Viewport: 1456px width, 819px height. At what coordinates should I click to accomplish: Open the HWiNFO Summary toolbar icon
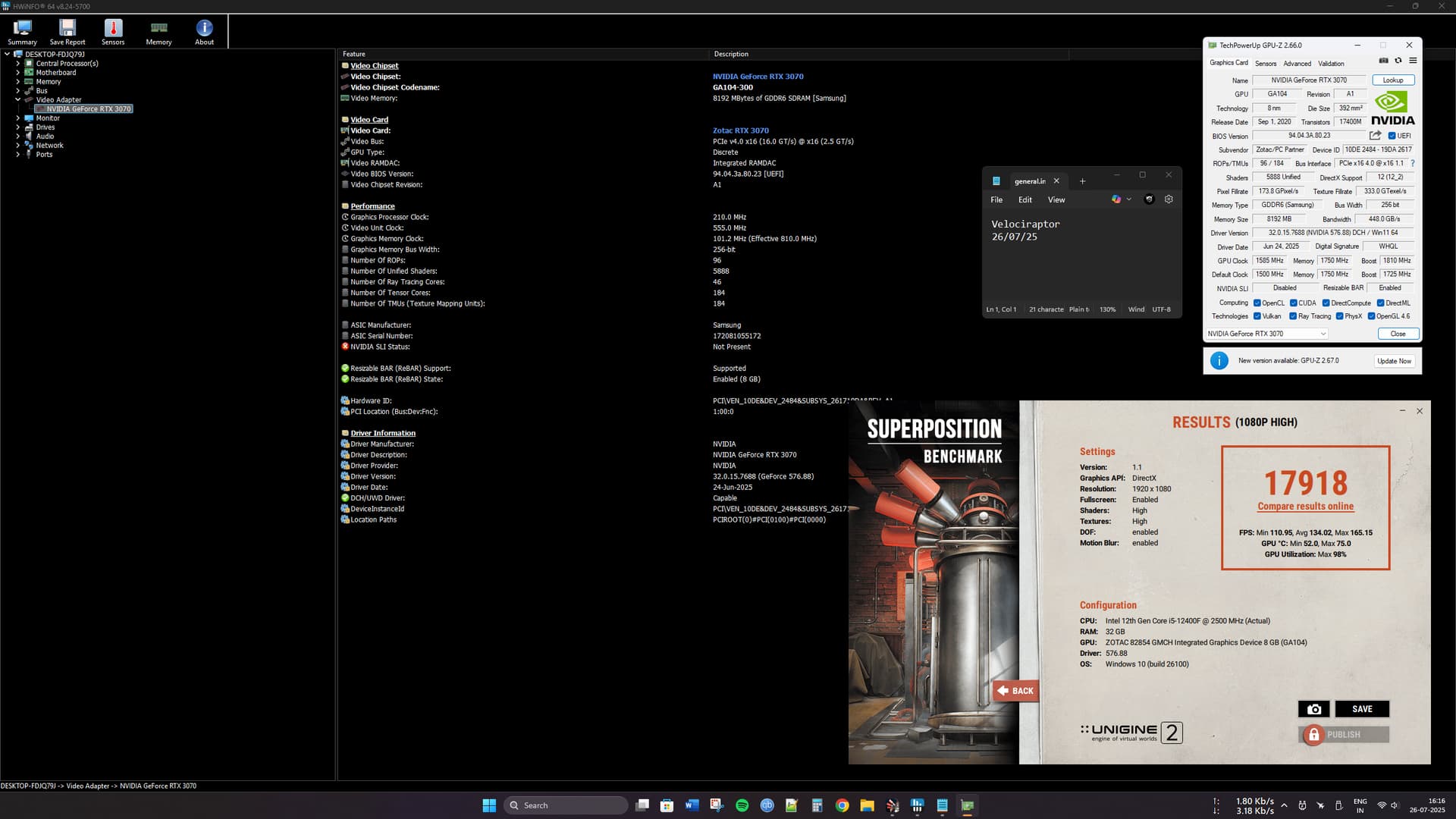22,32
